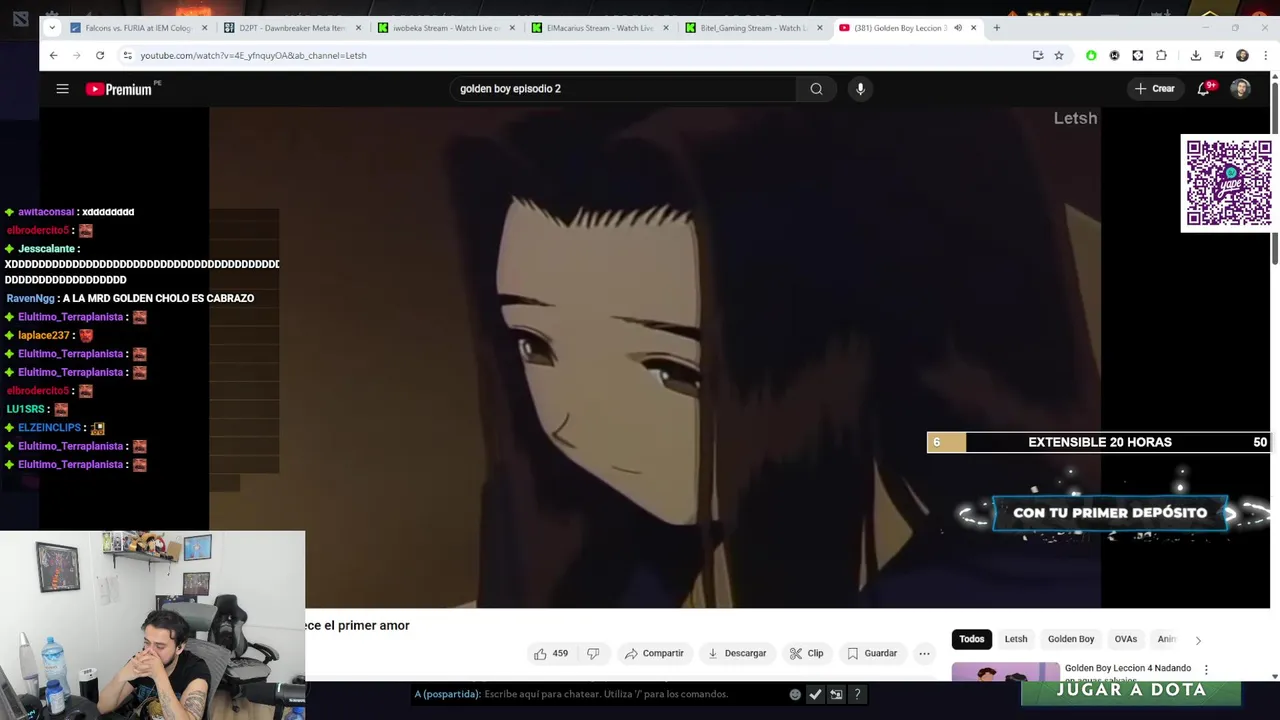Viewport: 1280px width, 720px height.
Task: Switch to iwobeka Stream tab
Action: point(446,28)
